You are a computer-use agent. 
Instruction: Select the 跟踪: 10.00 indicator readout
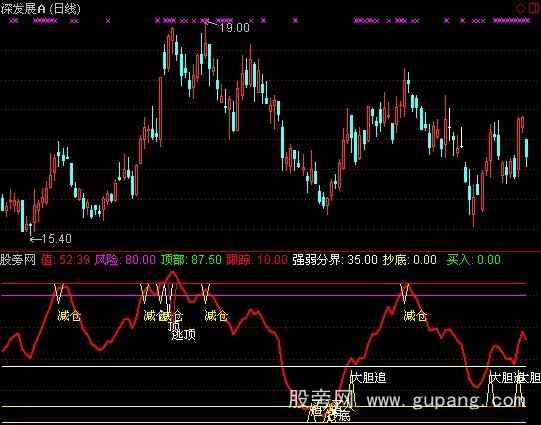click(x=257, y=259)
